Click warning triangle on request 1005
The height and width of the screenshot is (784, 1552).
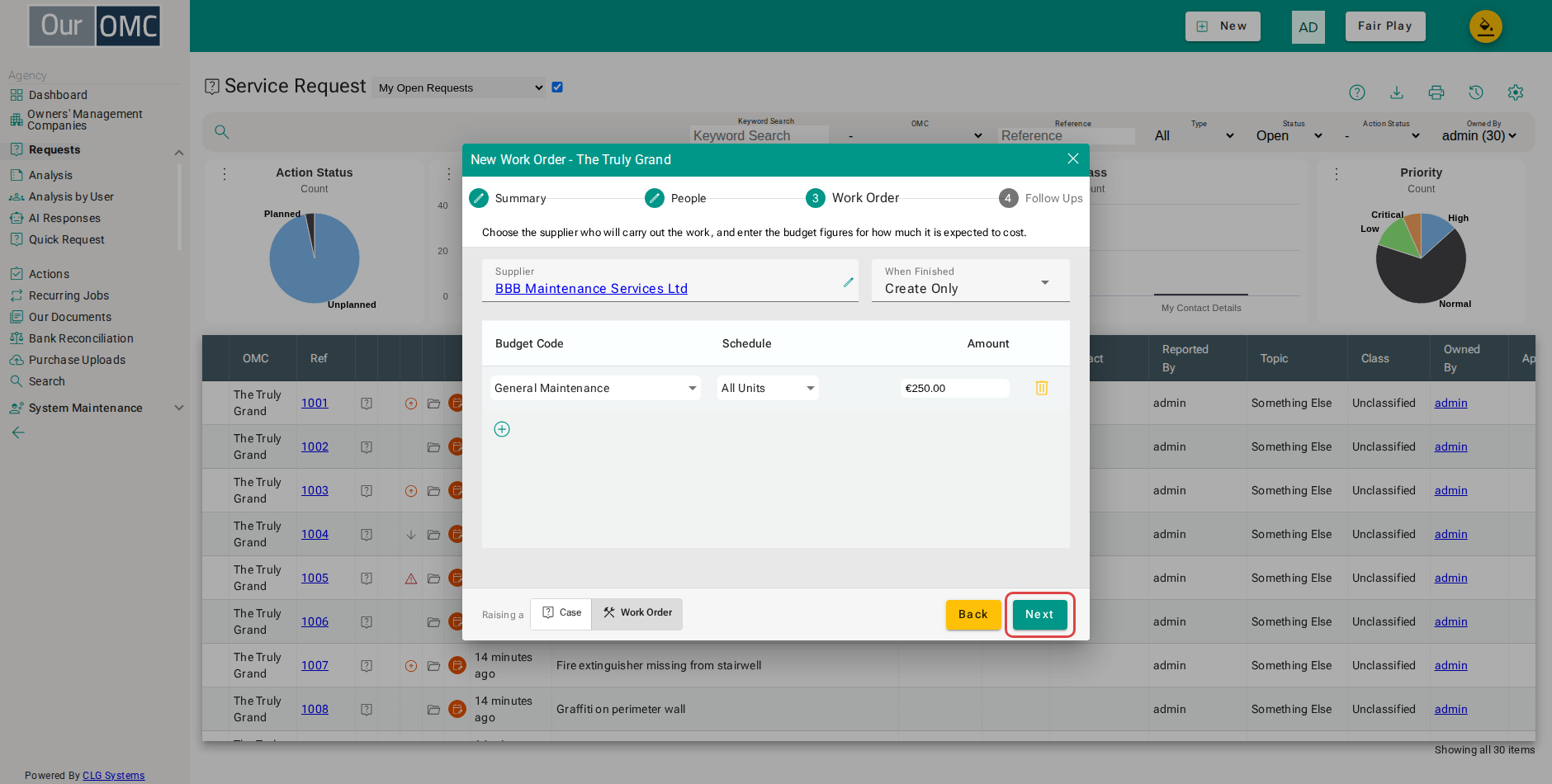(x=411, y=579)
